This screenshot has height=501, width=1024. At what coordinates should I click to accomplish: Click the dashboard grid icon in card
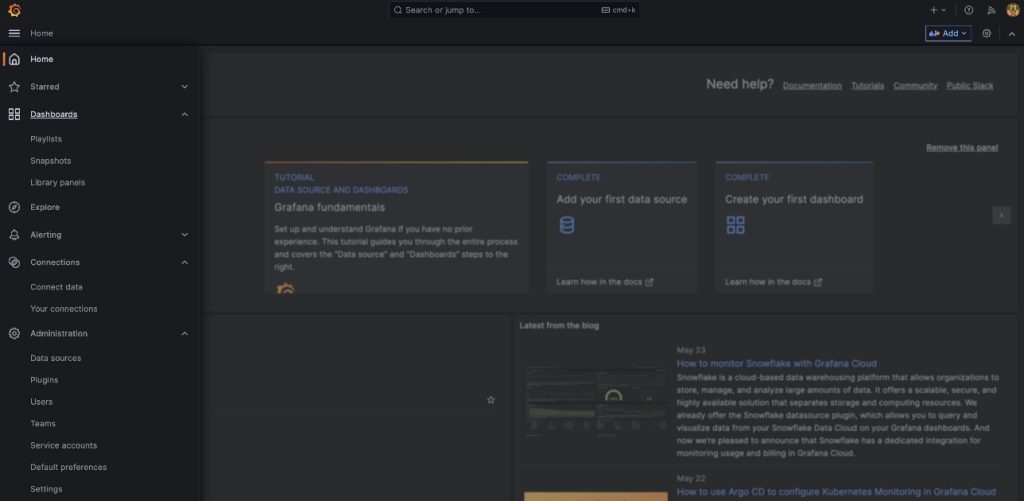tap(735, 225)
